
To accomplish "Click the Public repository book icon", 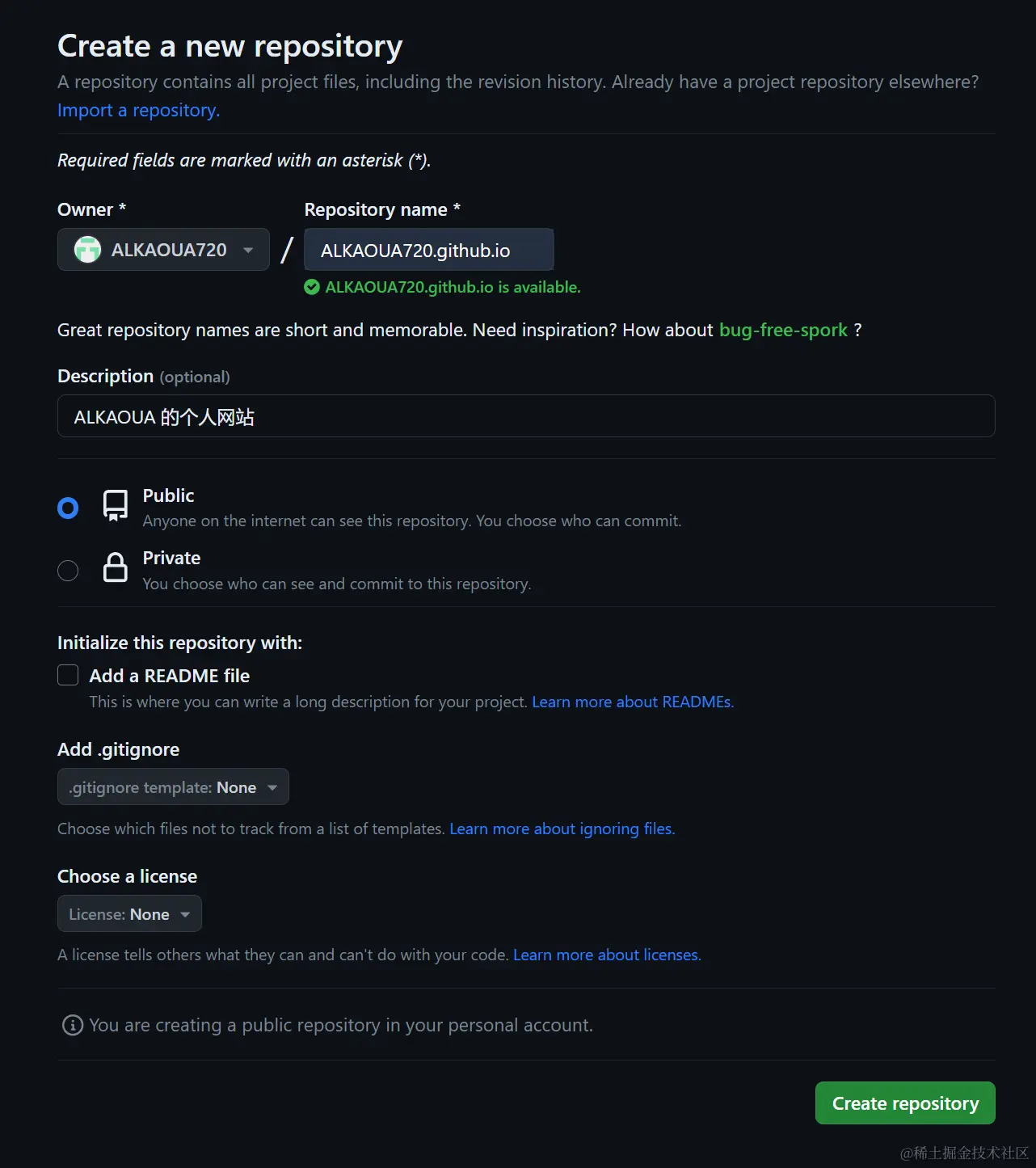I will tap(116, 506).
